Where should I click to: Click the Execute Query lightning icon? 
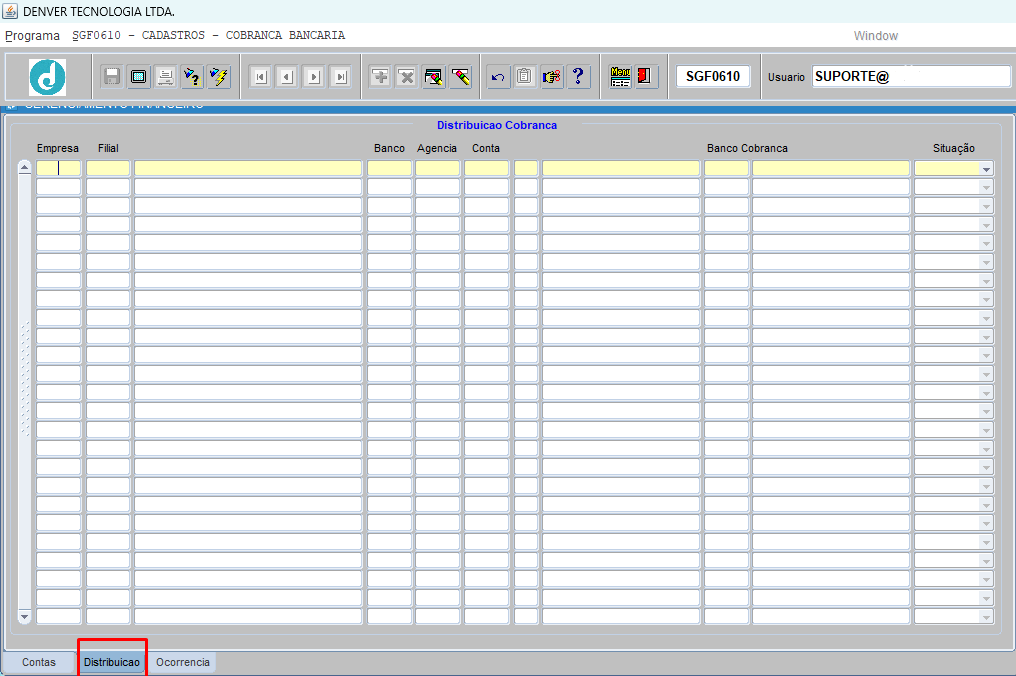tap(219, 77)
